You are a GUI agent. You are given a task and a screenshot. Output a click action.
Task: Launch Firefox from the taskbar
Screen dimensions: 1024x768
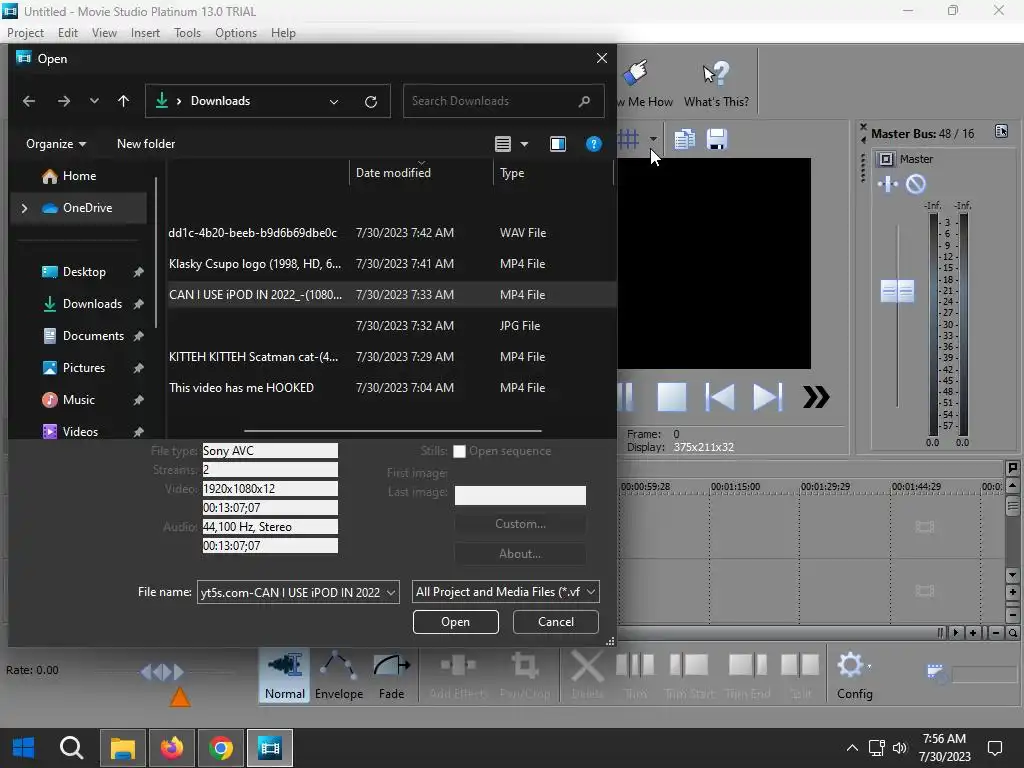point(172,748)
